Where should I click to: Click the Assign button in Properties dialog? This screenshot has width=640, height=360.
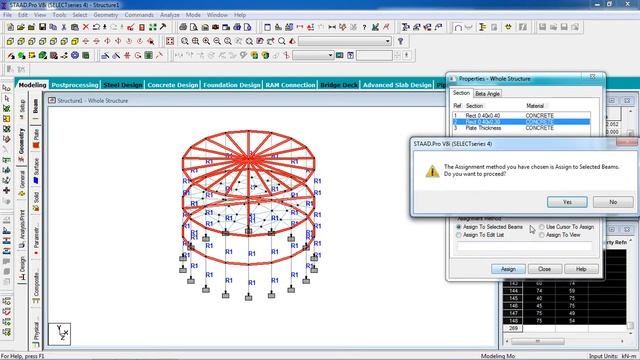[x=508, y=269]
